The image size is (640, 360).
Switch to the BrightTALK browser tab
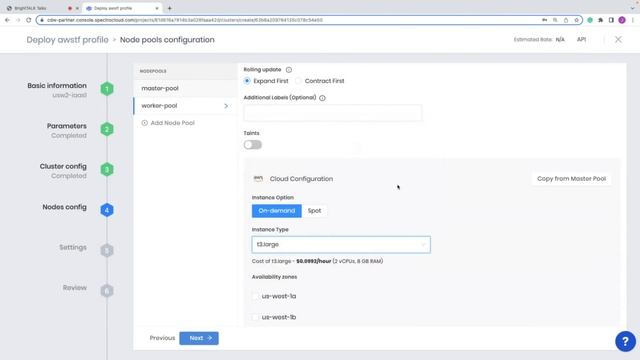coord(42,8)
